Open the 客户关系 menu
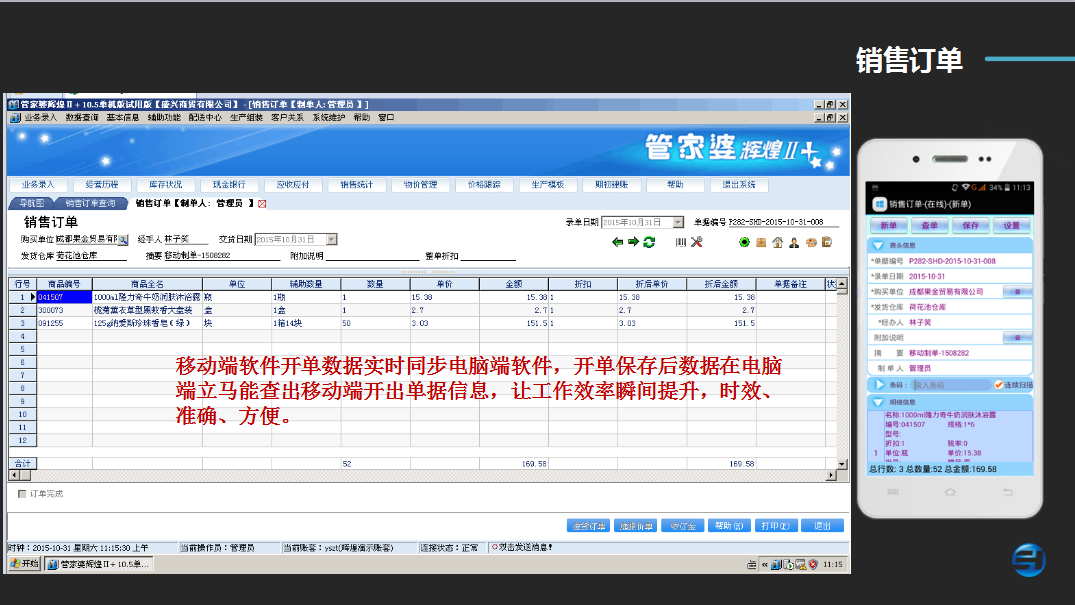Viewport: 1075px width, 605px height. pyautogui.click(x=287, y=118)
